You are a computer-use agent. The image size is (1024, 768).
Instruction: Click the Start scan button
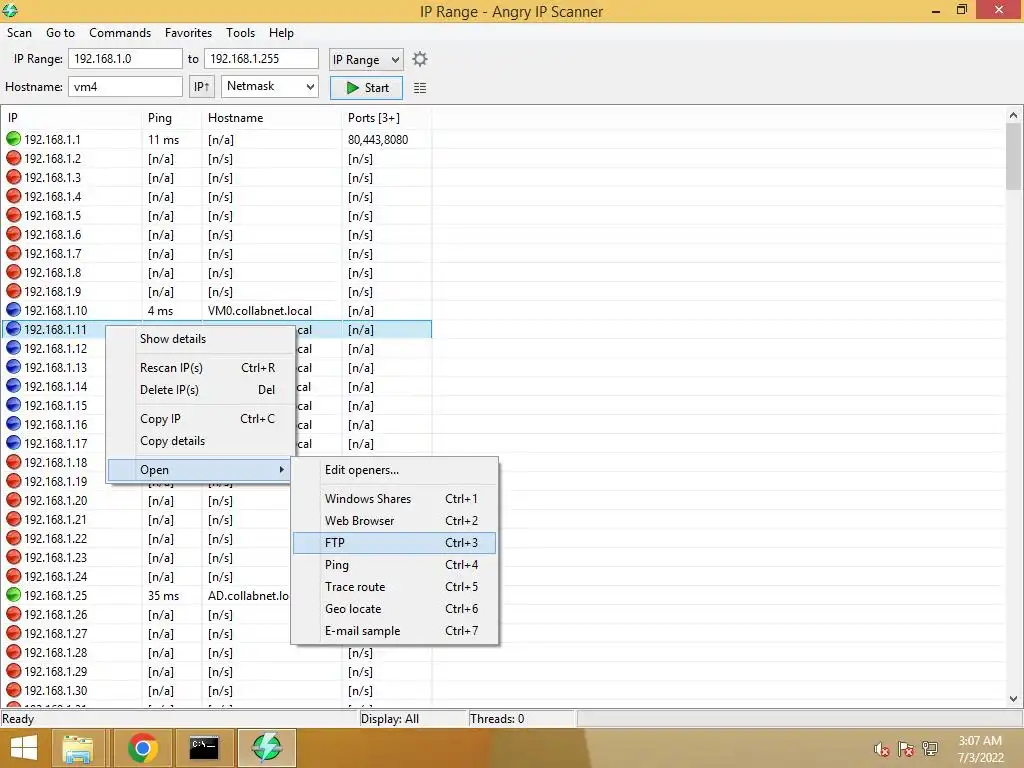[x=366, y=88]
